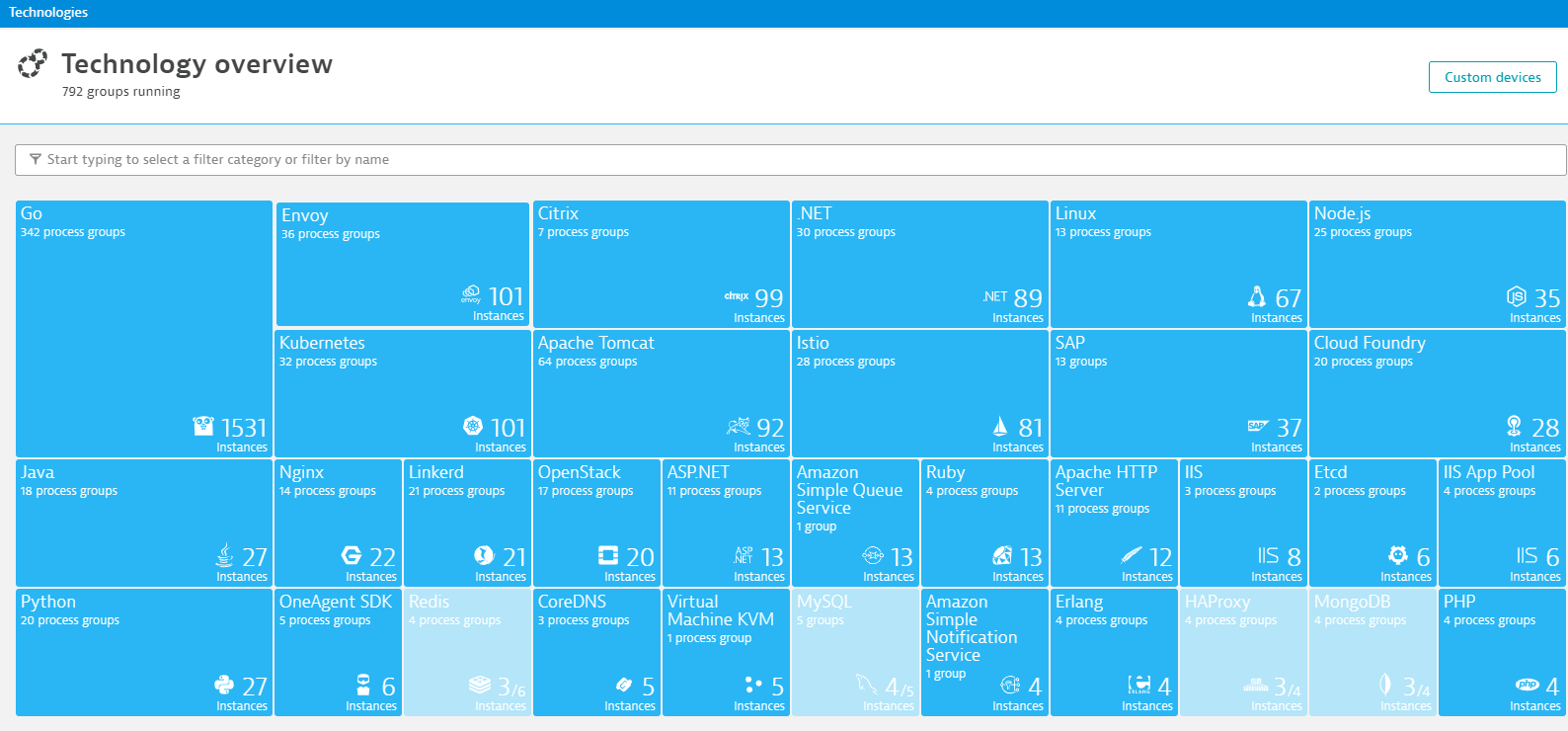Screen dimensions: 1568x731
Task: Click the SAP logo icon
Action: 1258,426
